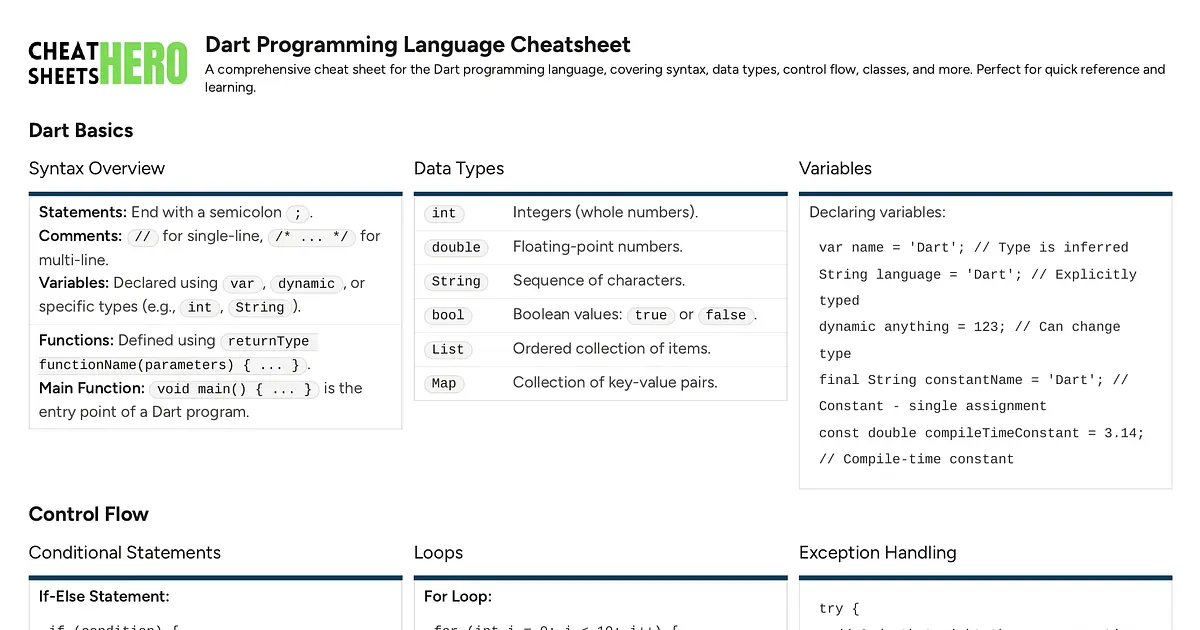
Task: Click the Dart Programming Language Cheatsheet title
Action: coord(418,44)
